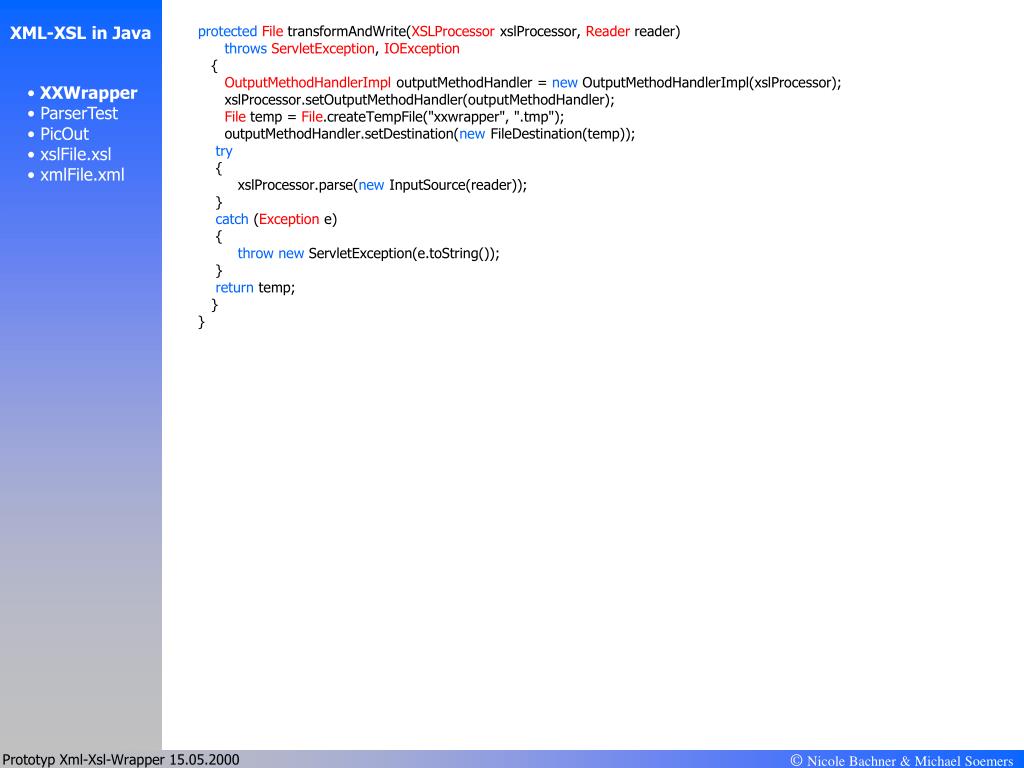Click the copyright 'Nicole Bachner & Michael Soemers'

click(x=902, y=760)
